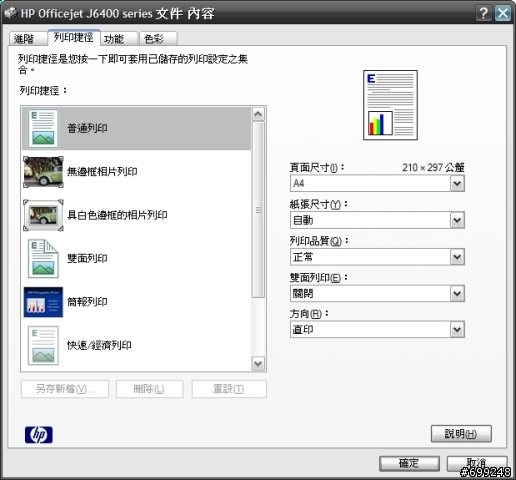Select the 雙面列印 list entry text

[x=87, y=259]
